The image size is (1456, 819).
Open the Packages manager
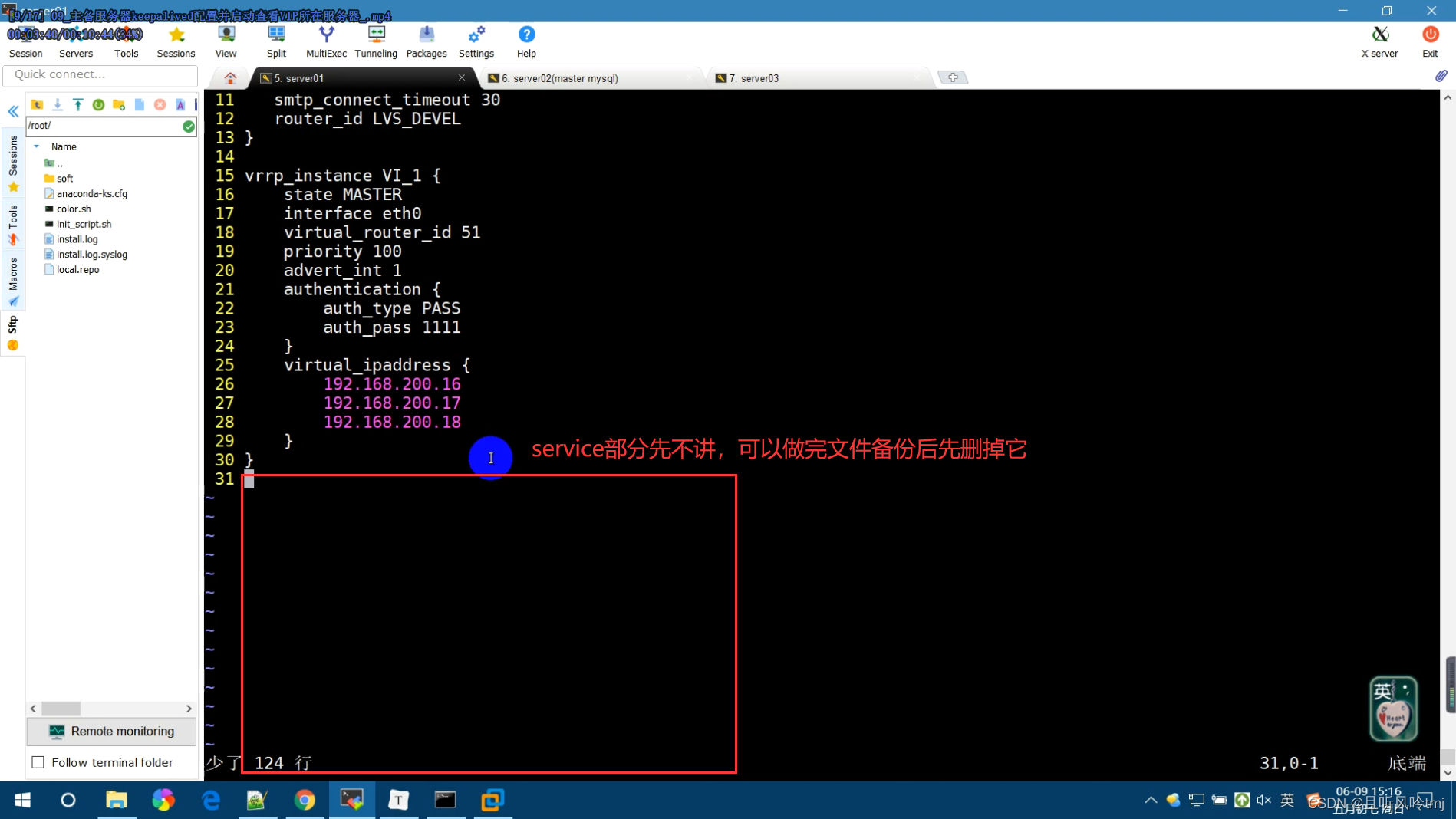tap(427, 43)
